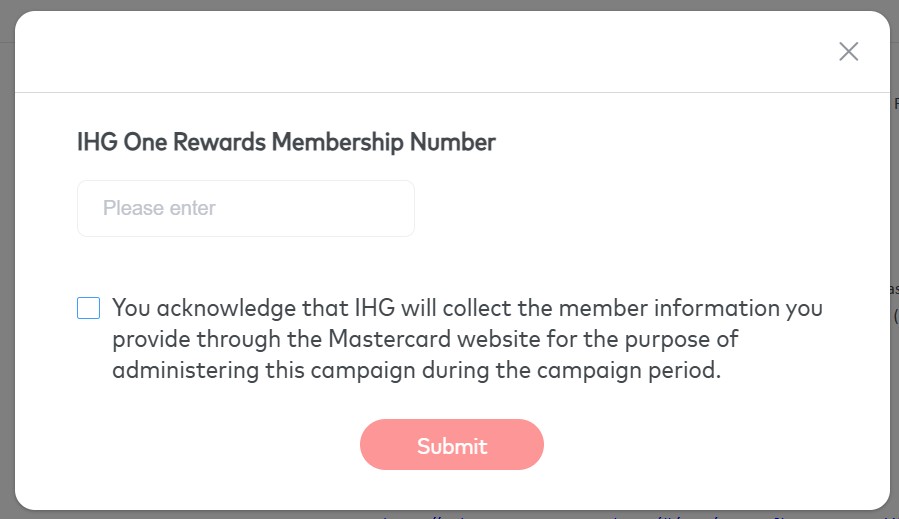Click the 'Please enter' placeholder text
This screenshot has width=899, height=519.
(x=159, y=208)
